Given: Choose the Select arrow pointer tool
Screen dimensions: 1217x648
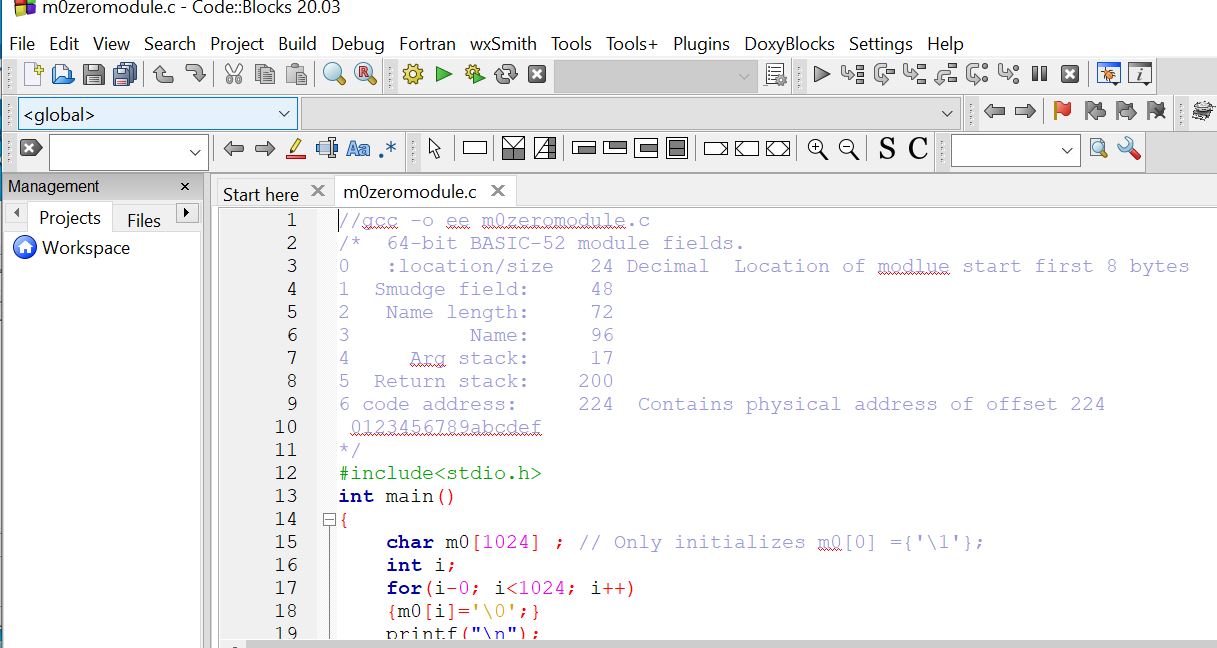Looking at the screenshot, I should pos(434,149).
